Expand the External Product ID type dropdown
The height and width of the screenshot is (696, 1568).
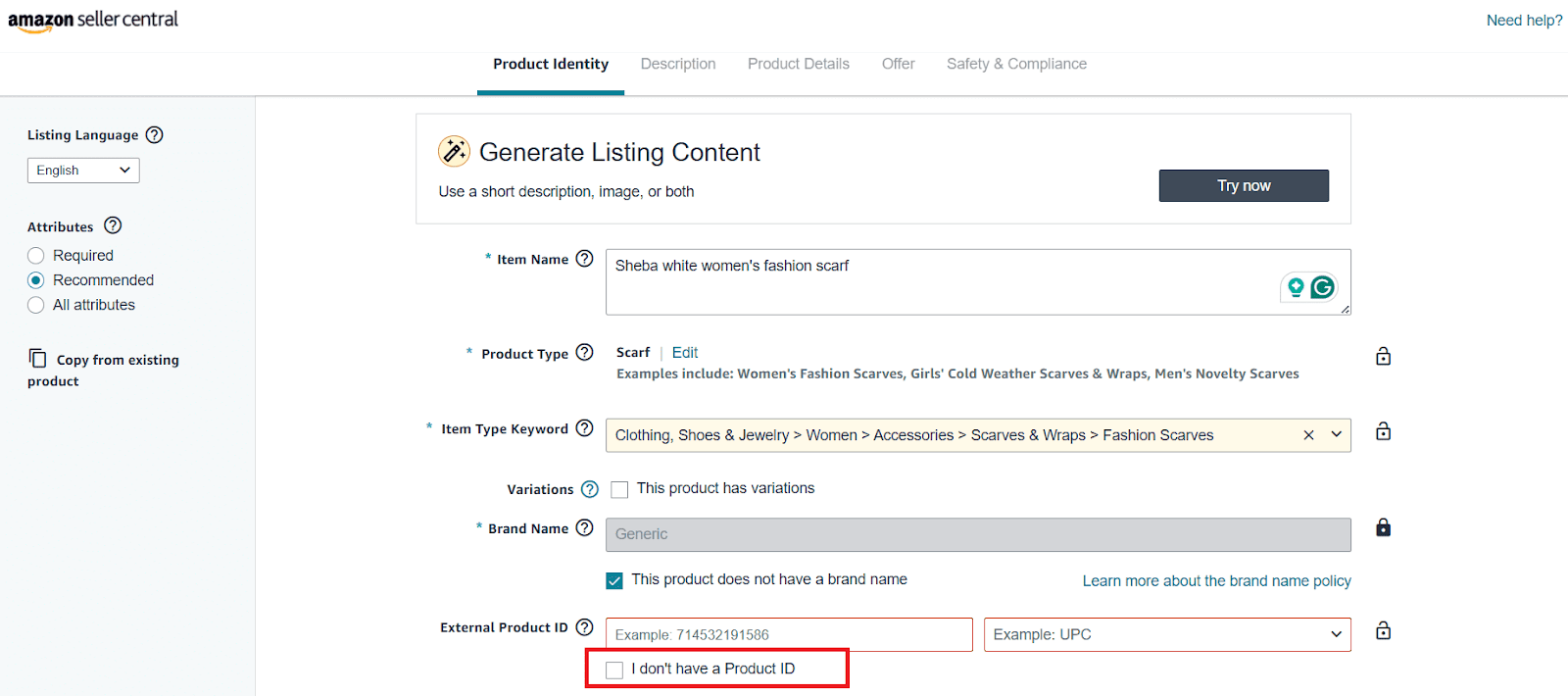[x=1335, y=634]
